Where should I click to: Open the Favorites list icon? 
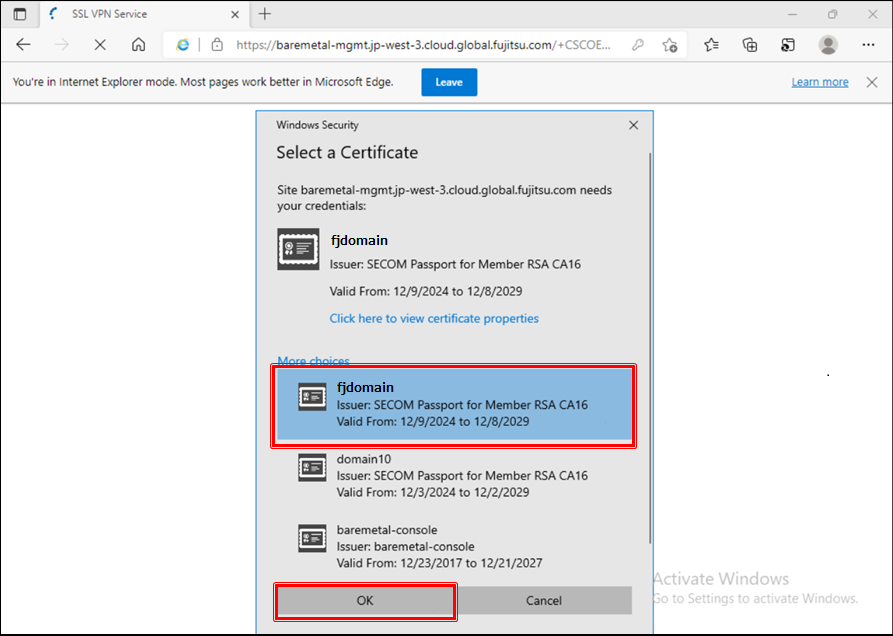tap(711, 44)
